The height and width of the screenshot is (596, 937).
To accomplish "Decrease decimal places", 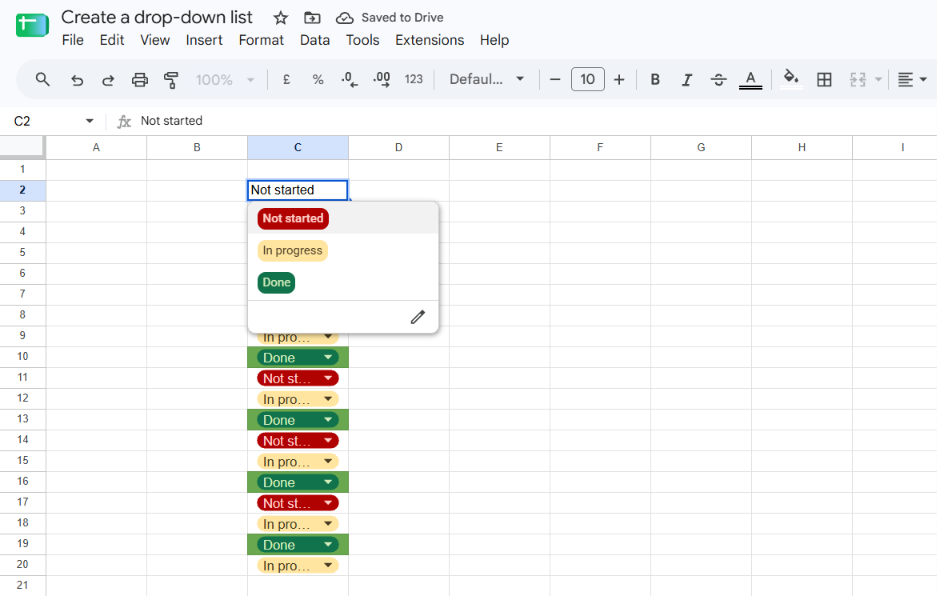I will [350, 80].
